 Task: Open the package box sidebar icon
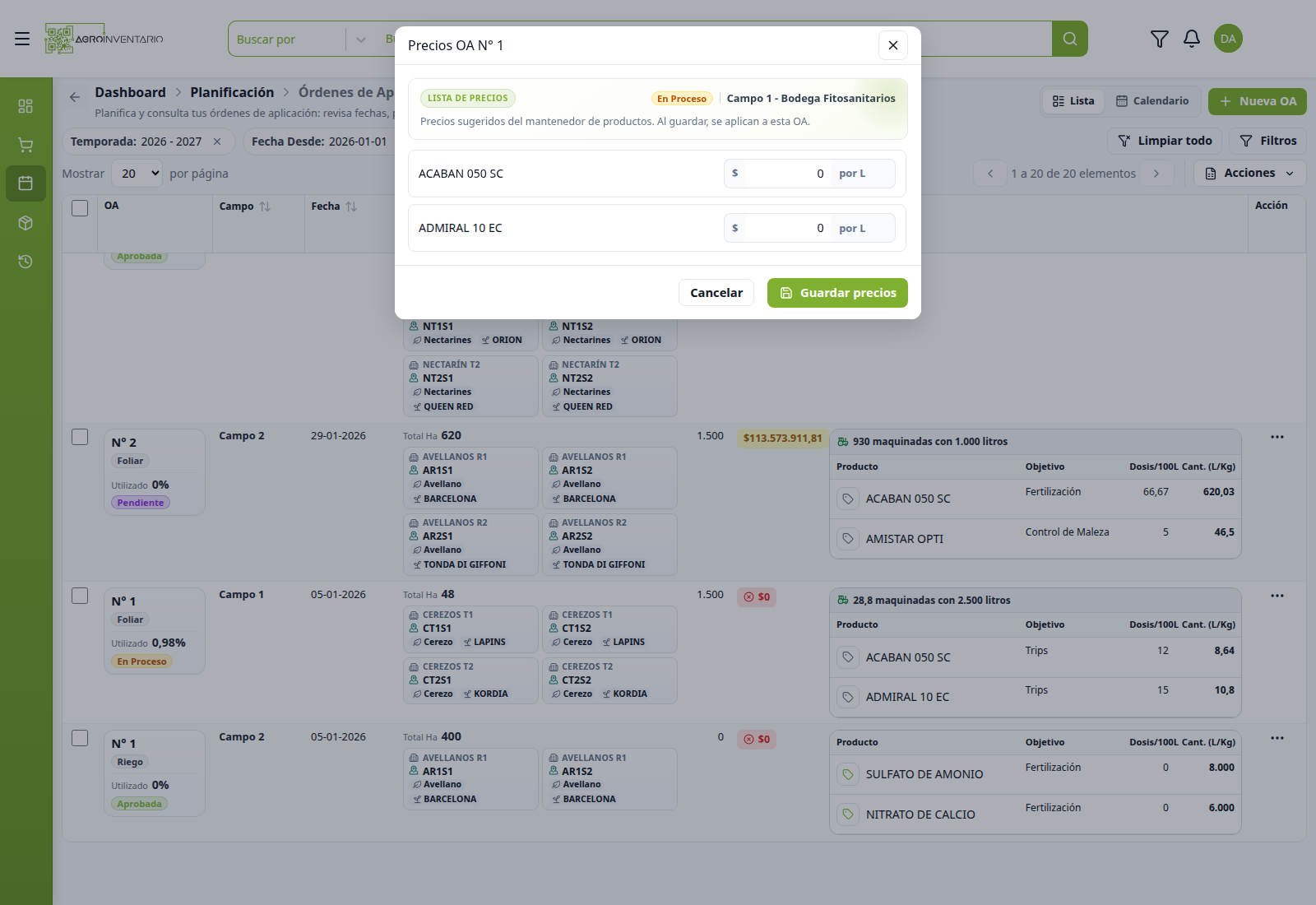pyautogui.click(x=25, y=223)
